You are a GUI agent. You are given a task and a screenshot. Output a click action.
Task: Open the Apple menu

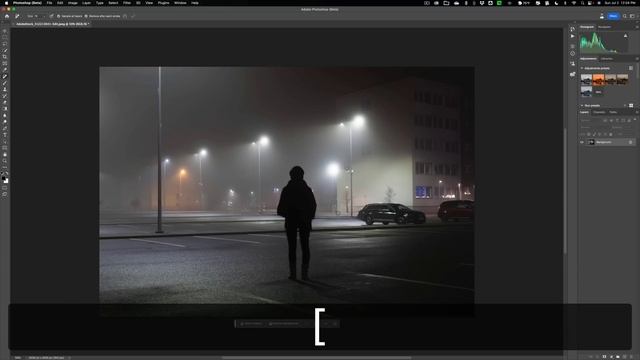(x=6, y=3)
